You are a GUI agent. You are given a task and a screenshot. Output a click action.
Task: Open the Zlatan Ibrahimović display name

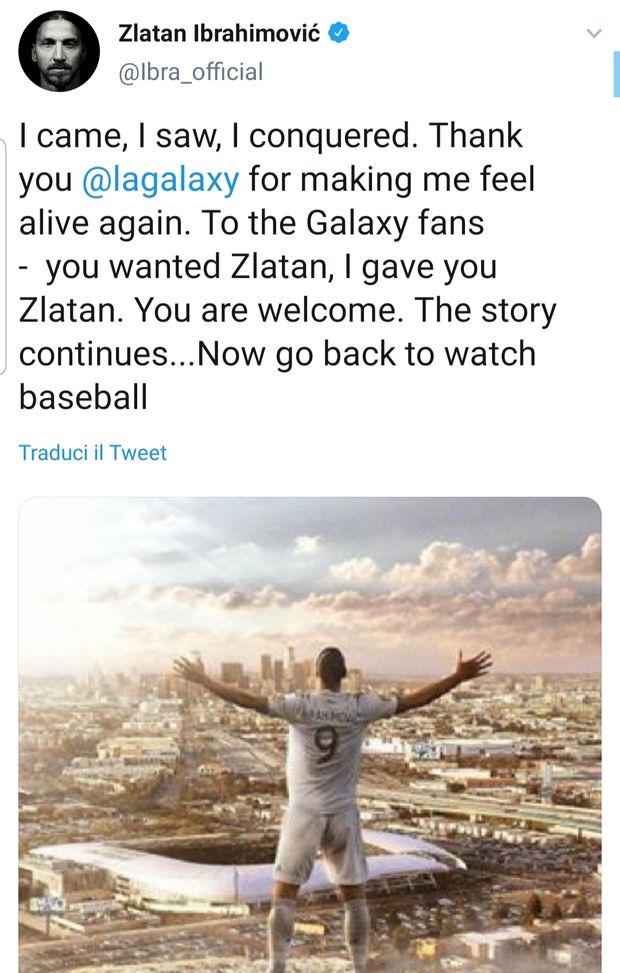(223, 34)
